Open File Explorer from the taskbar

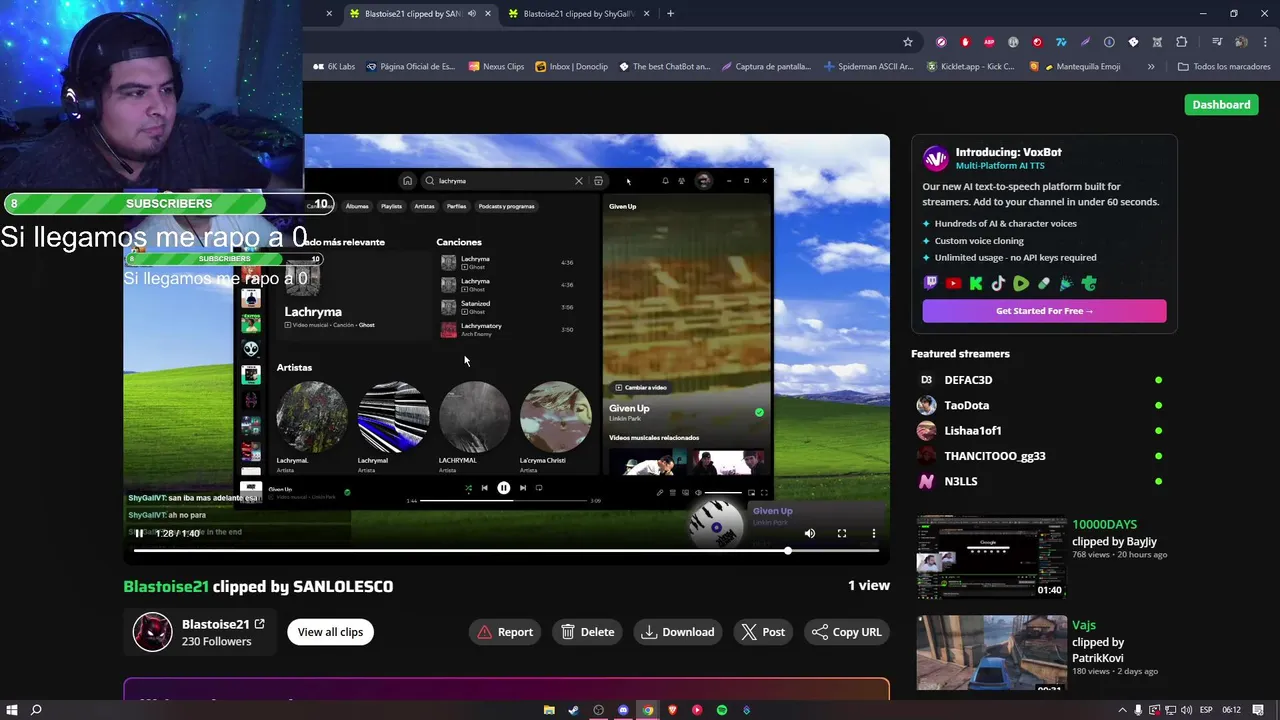coord(549,710)
